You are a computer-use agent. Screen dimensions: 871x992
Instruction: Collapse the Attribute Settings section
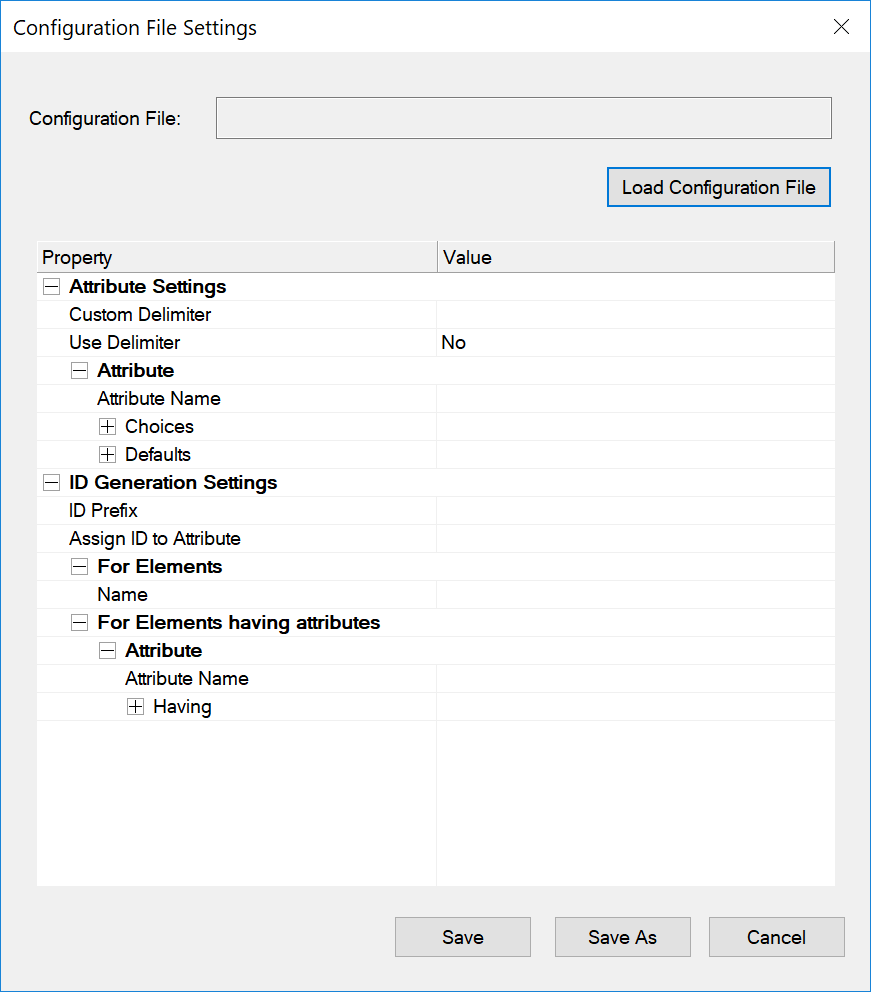tap(51, 286)
